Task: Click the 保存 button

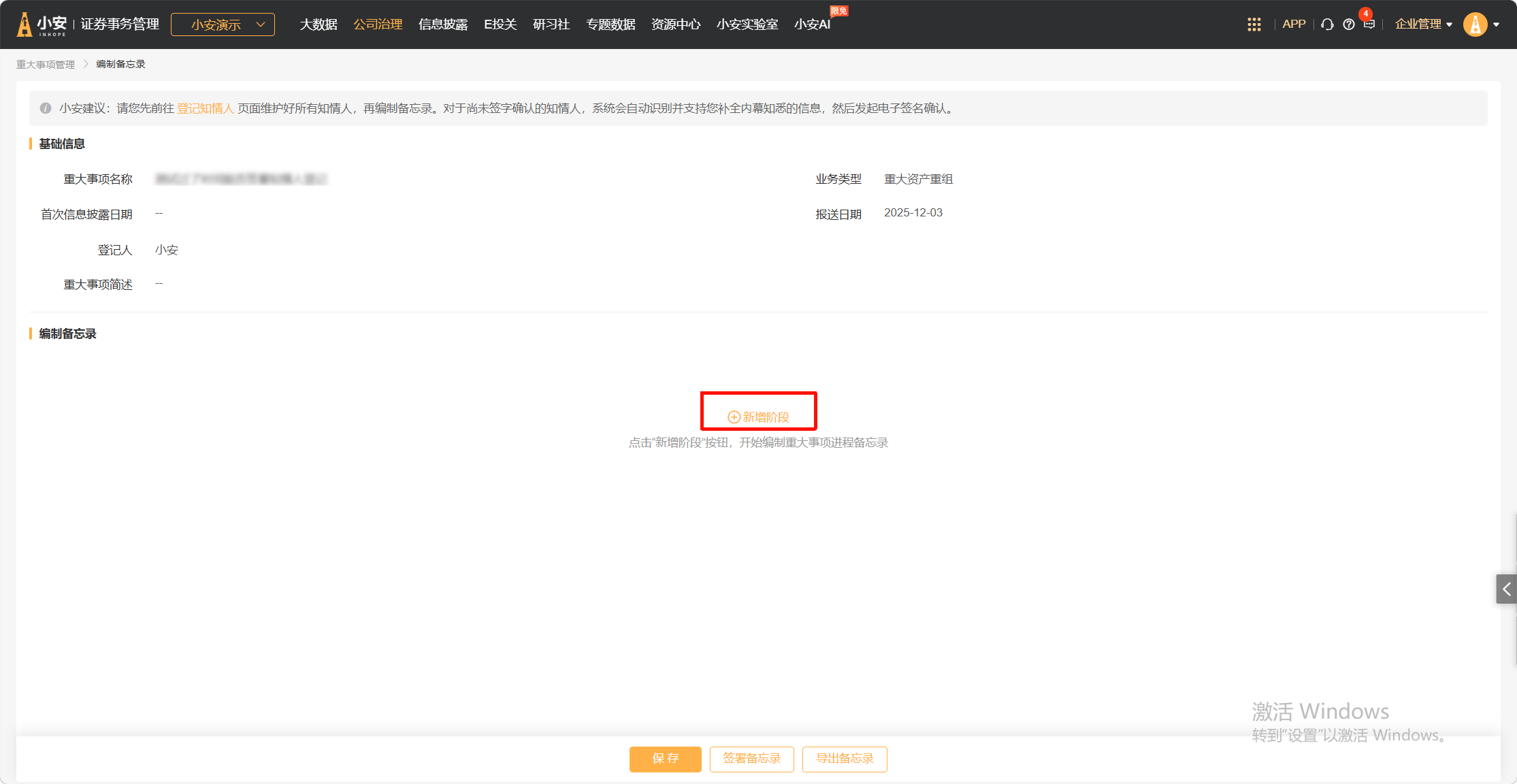Action: [x=665, y=759]
